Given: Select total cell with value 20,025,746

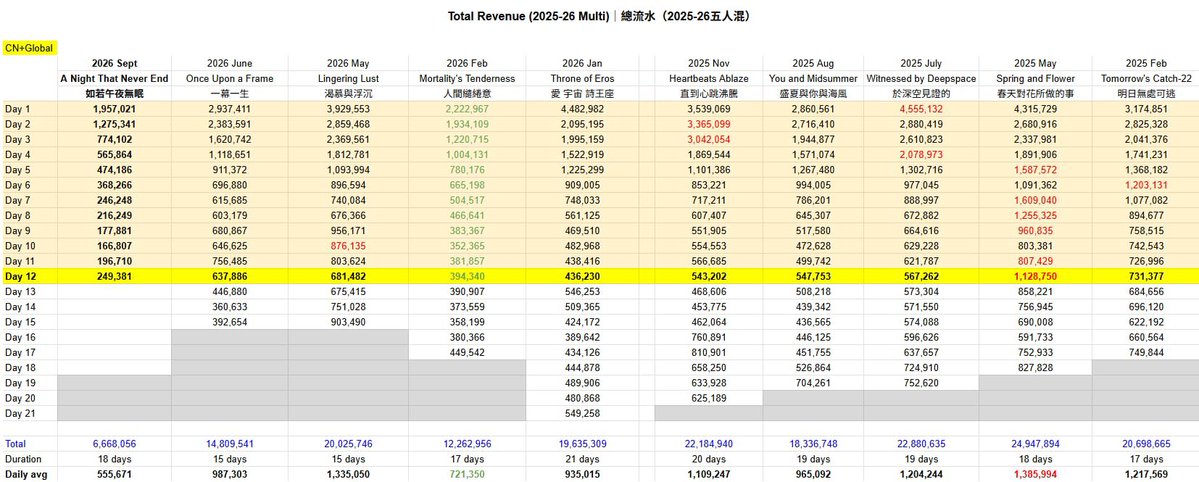Looking at the screenshot, I should click(x=348, y=444).
